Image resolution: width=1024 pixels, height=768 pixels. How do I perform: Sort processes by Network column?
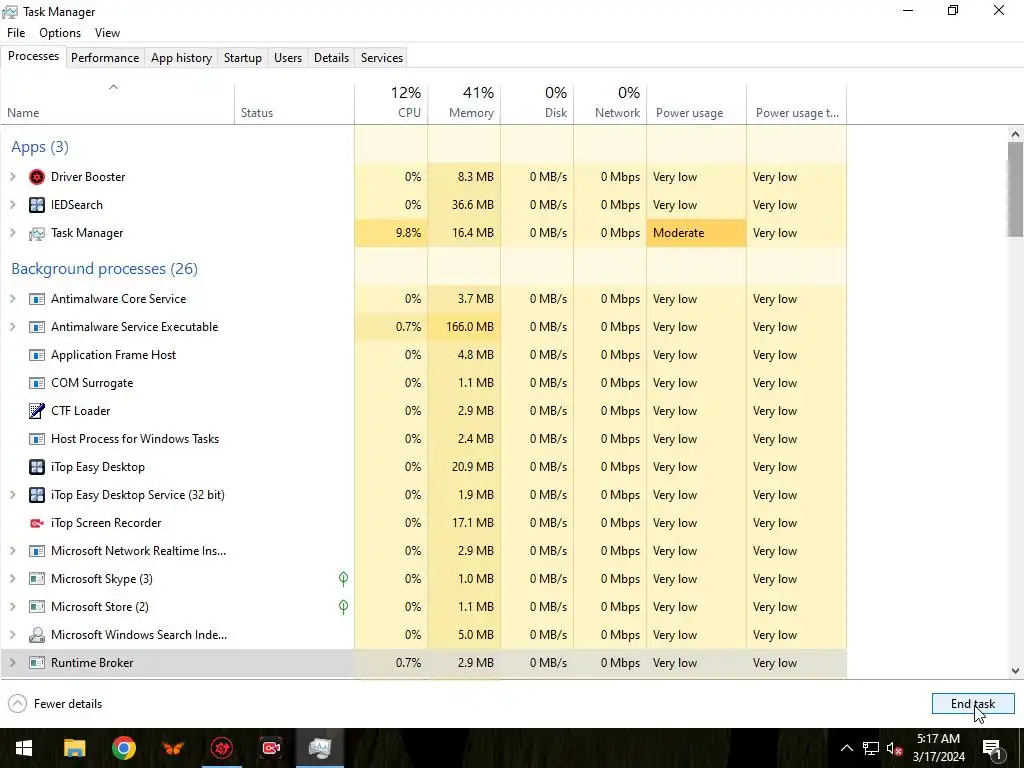tap(610, 103)
